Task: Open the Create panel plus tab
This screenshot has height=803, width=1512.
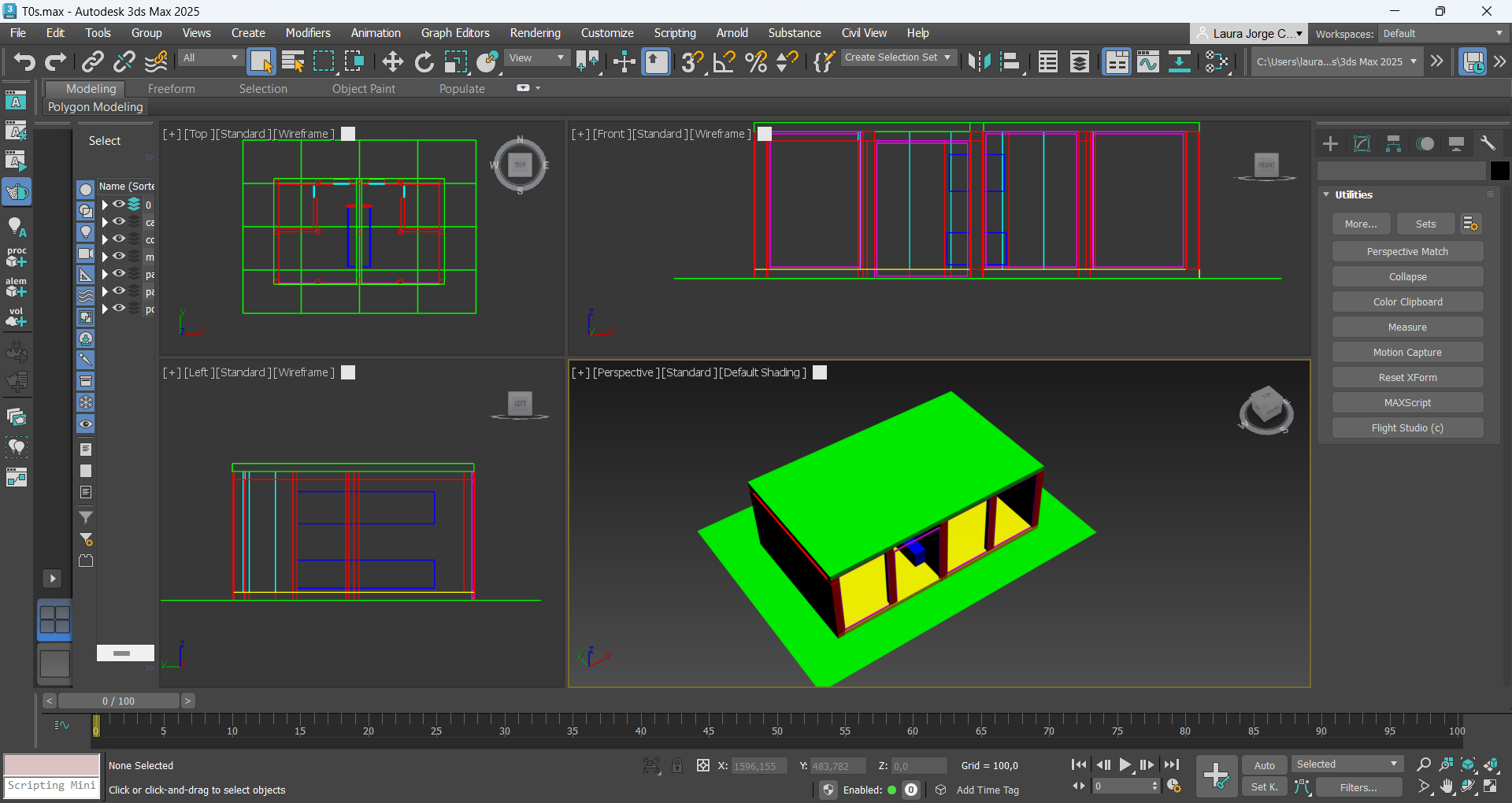Action: coord(1330,143)
